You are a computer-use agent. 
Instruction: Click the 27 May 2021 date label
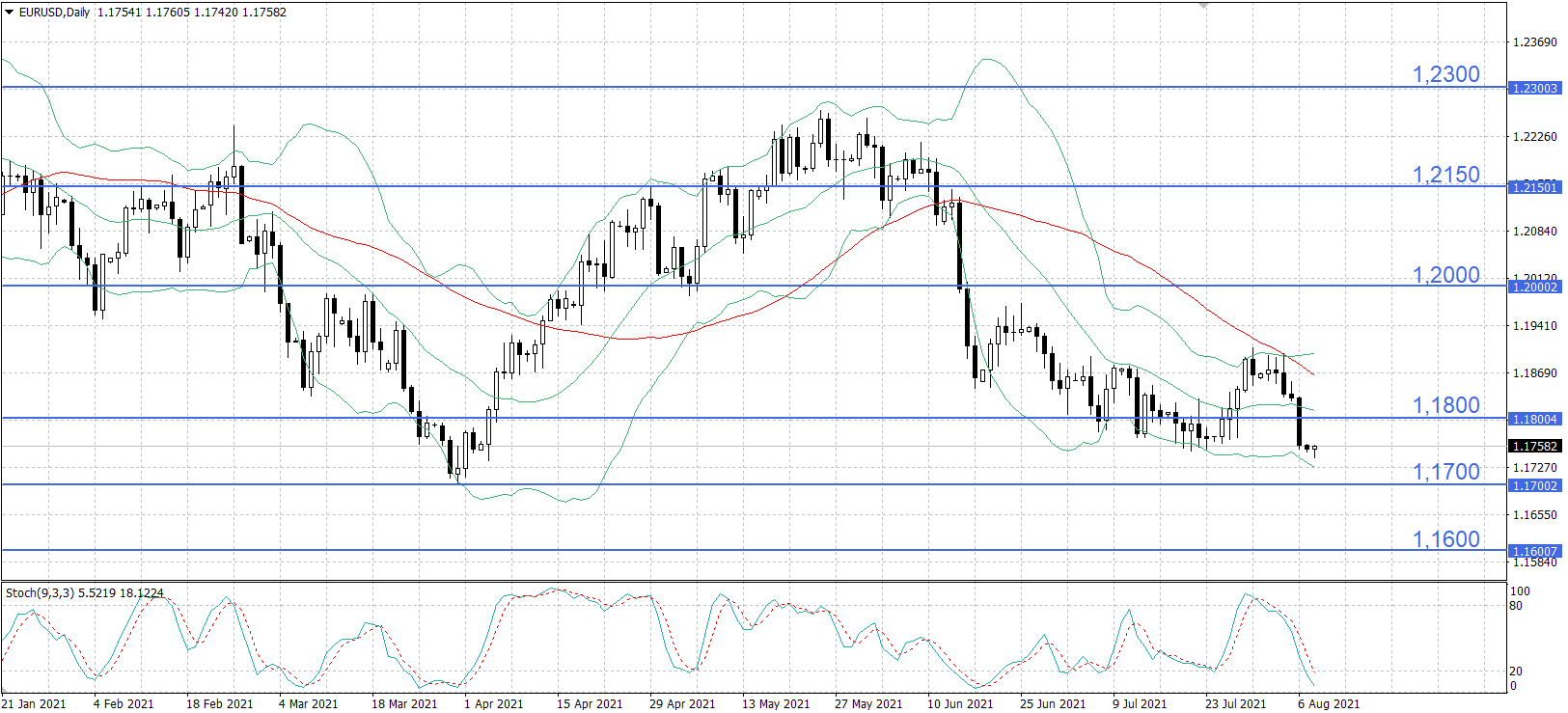click(x=868, y=703)
